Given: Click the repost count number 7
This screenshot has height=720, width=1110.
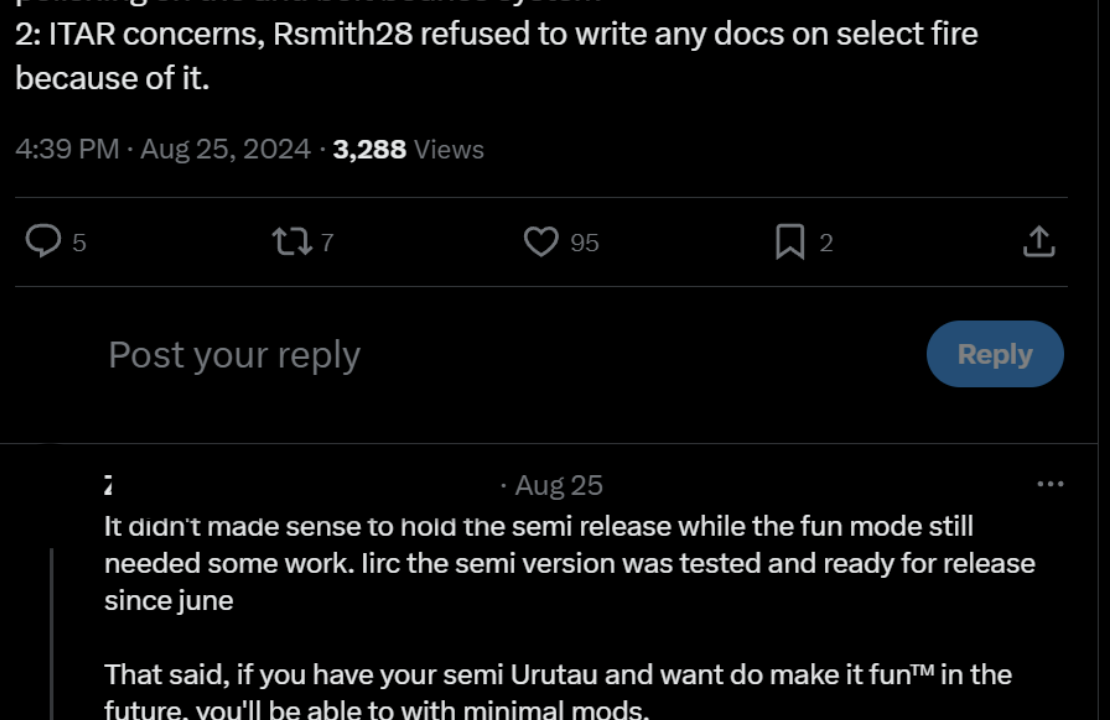Looking at the screenshot, I should 327,243.
